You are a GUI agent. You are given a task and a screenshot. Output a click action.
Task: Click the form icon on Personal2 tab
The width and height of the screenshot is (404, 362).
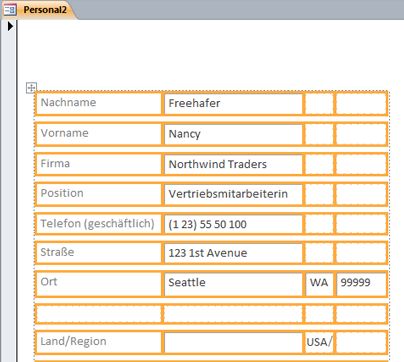tap(10, 9)
